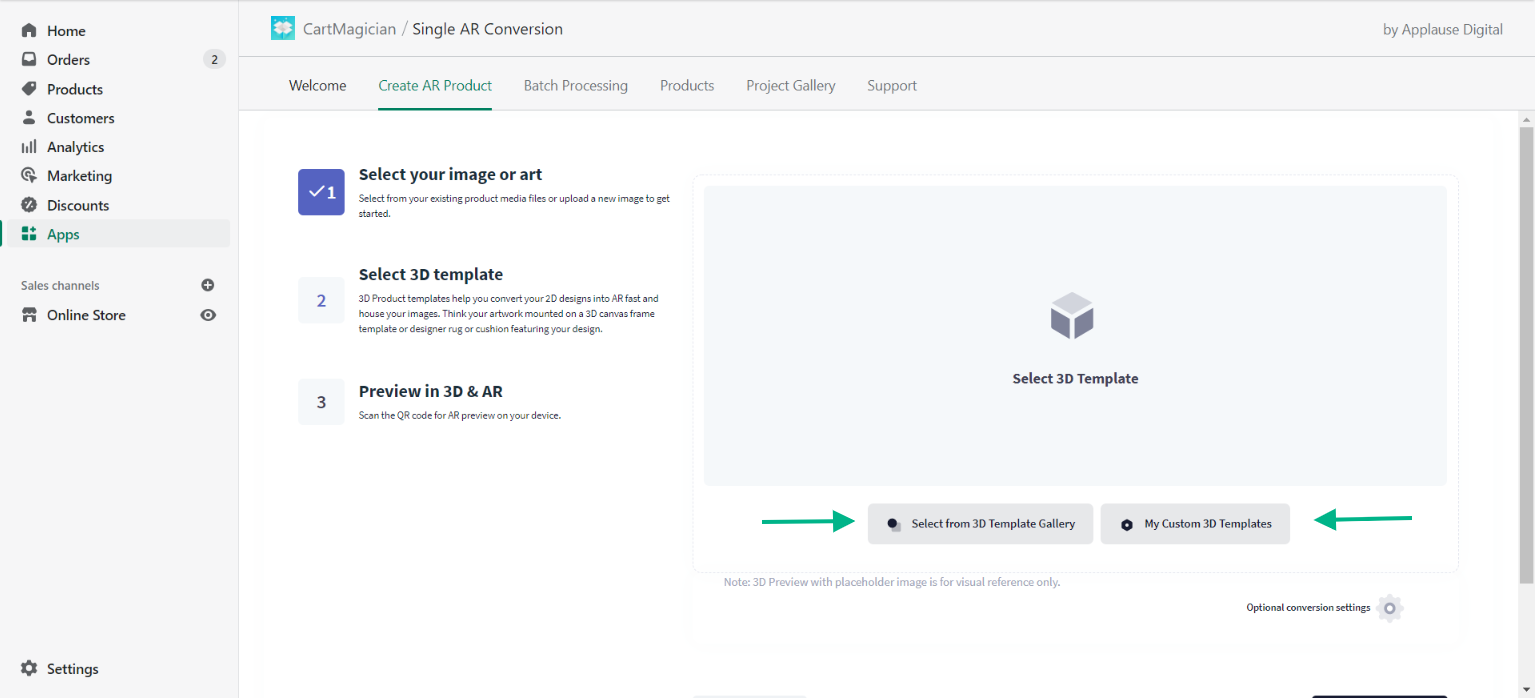
Task: Open the Settings gear at sidebar bottom
Action: tap(28, 668)
